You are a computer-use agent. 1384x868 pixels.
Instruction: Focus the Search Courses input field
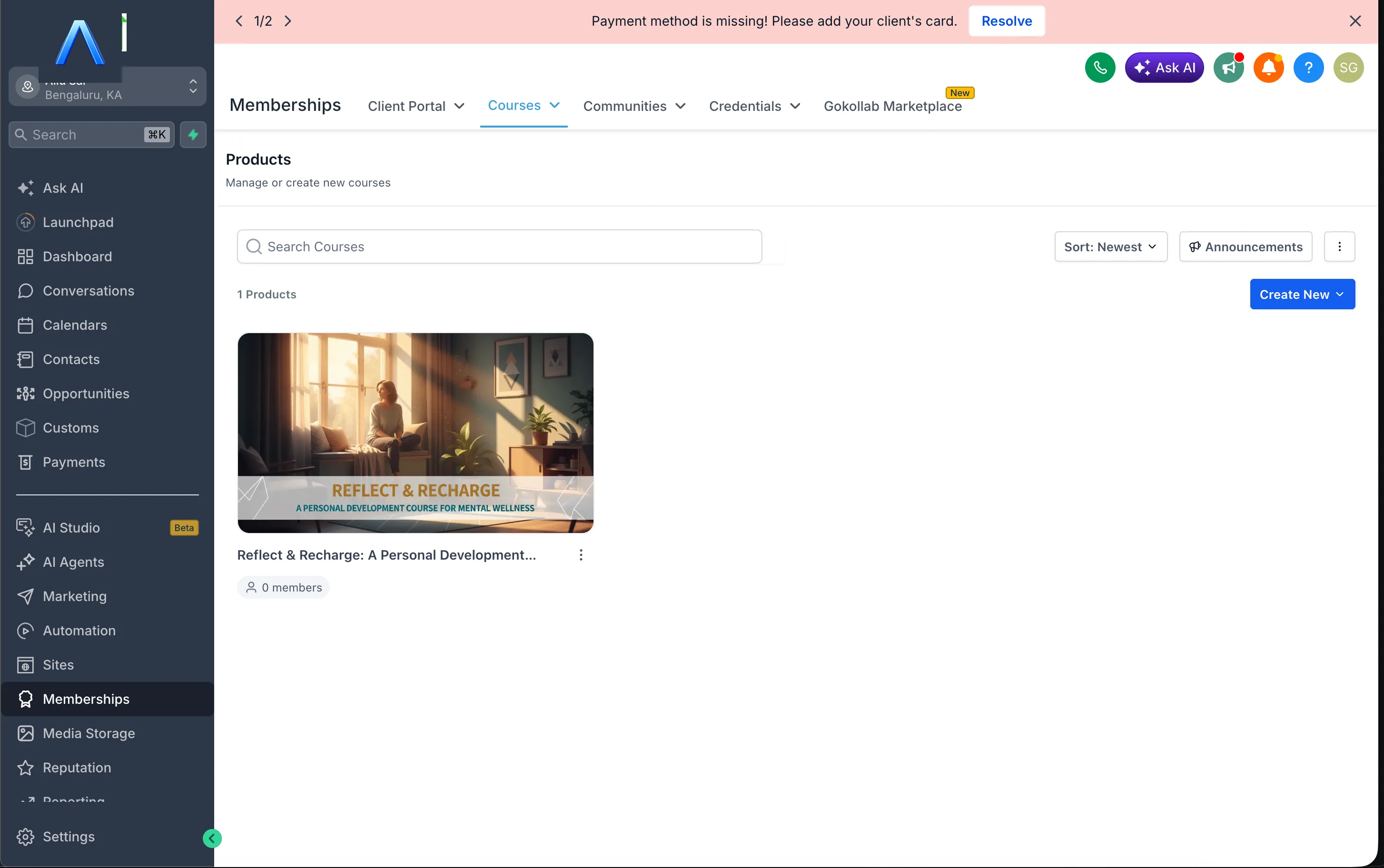(x=499, y=247)
